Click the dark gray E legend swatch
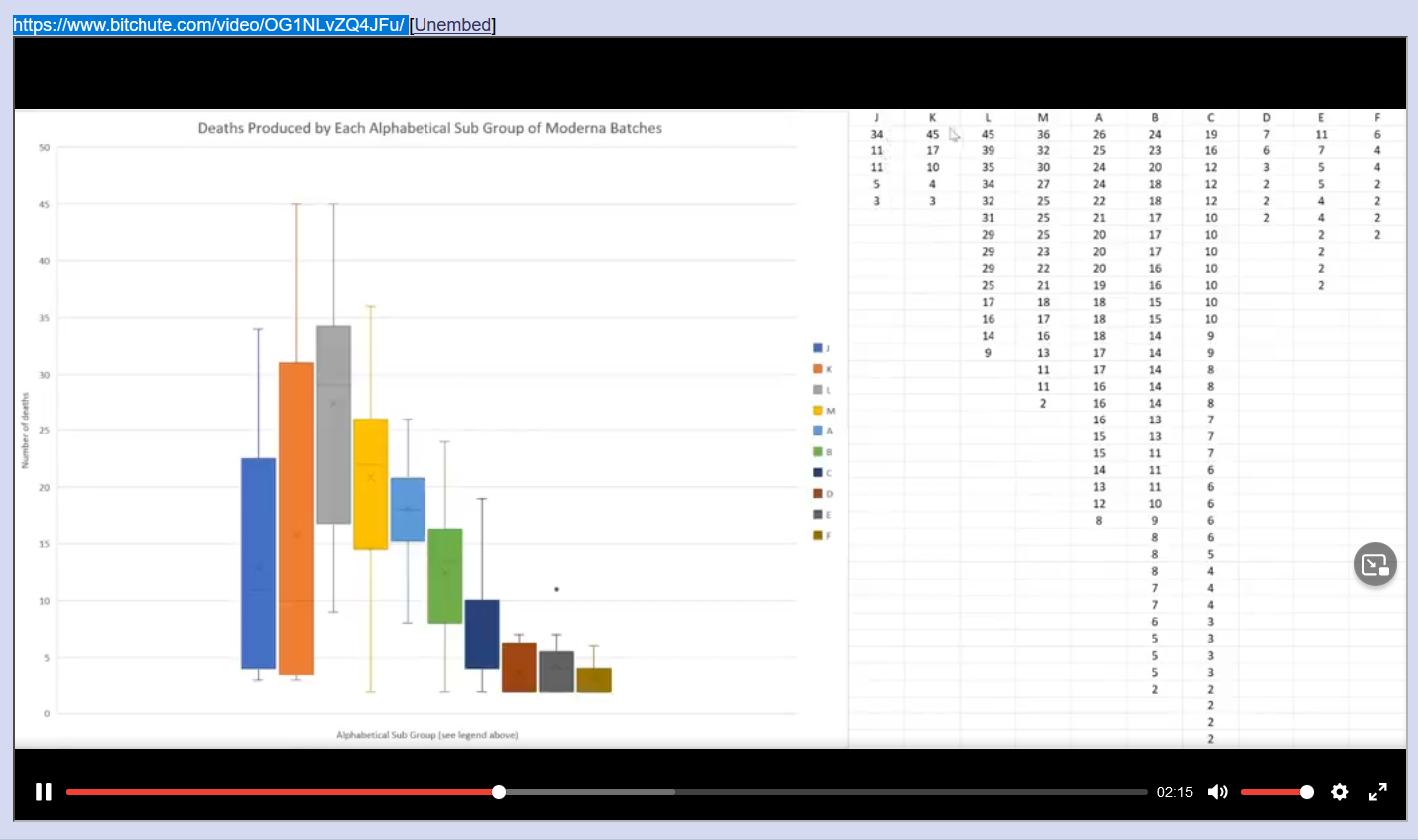The height and width of the screenshot is (840, 1418). coord(818,515)
